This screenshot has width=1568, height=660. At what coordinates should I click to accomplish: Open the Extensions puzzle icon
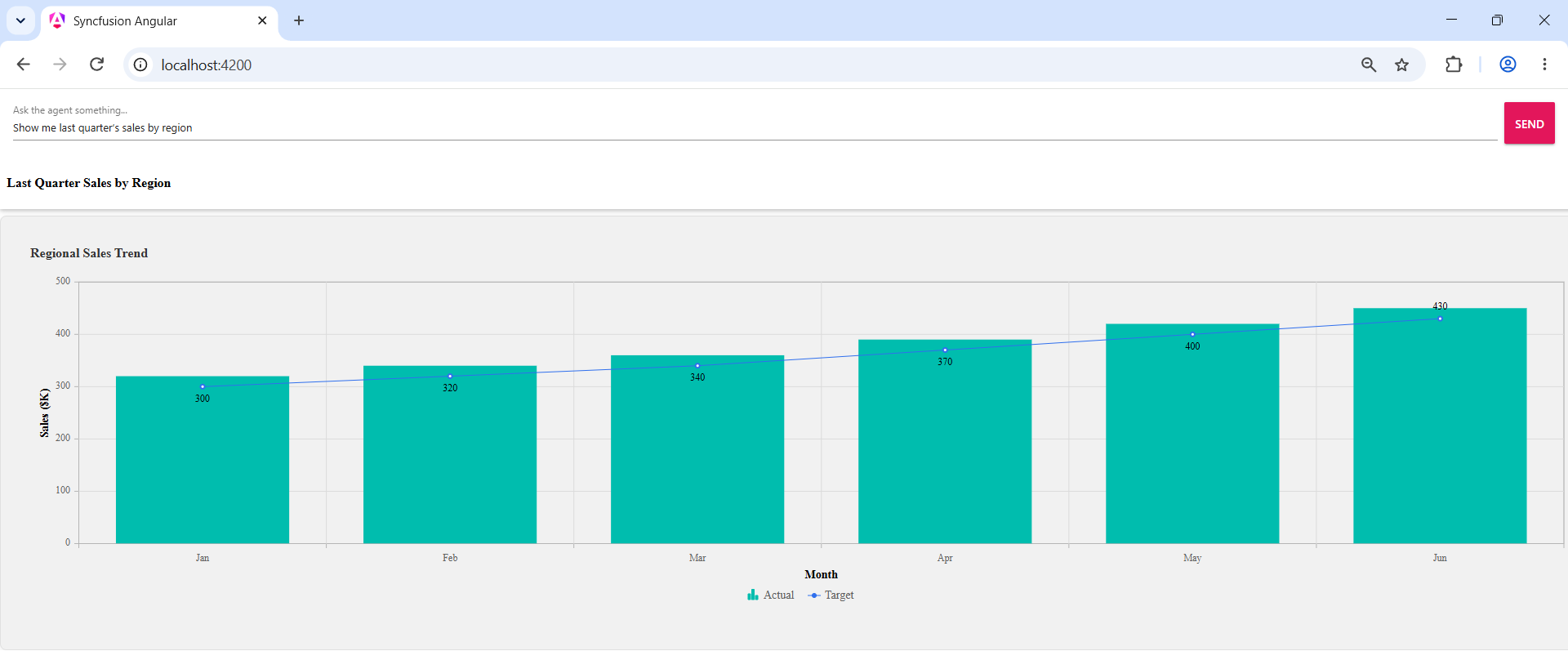click(1454, 65)
